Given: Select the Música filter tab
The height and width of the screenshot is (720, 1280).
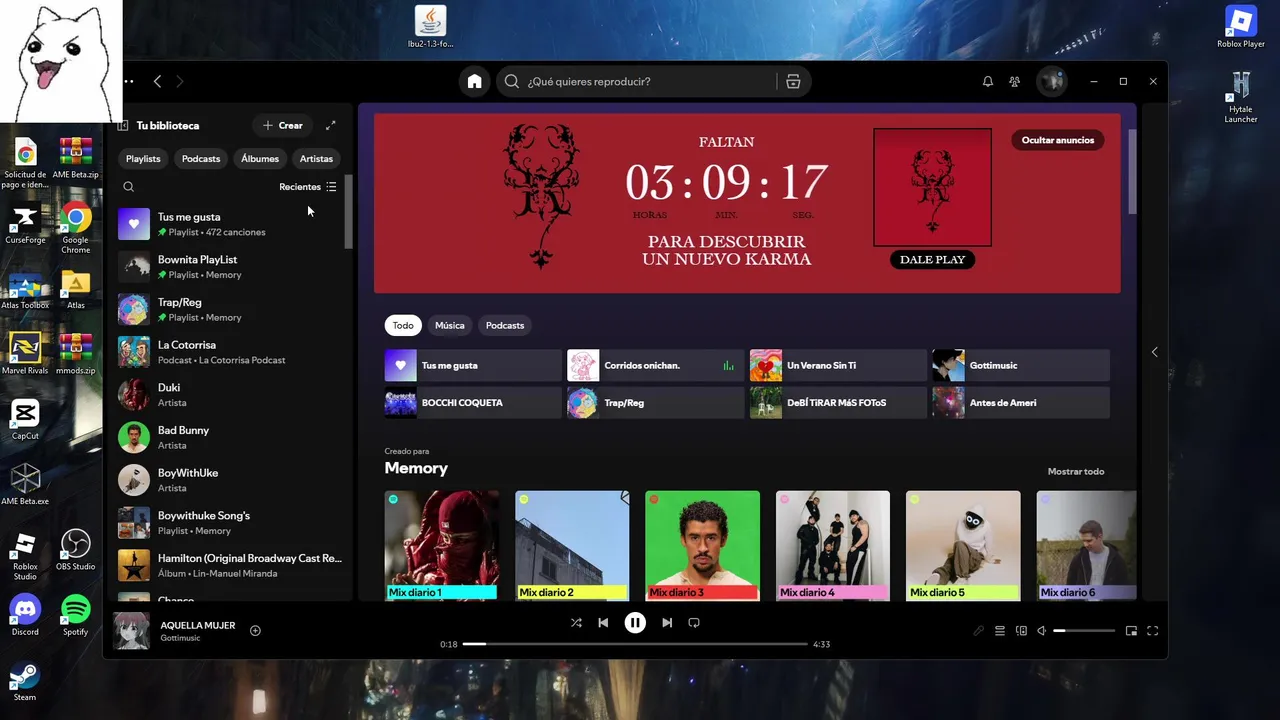Looking at the screenshot, I should pyautogui.click(x=450, y=325).
